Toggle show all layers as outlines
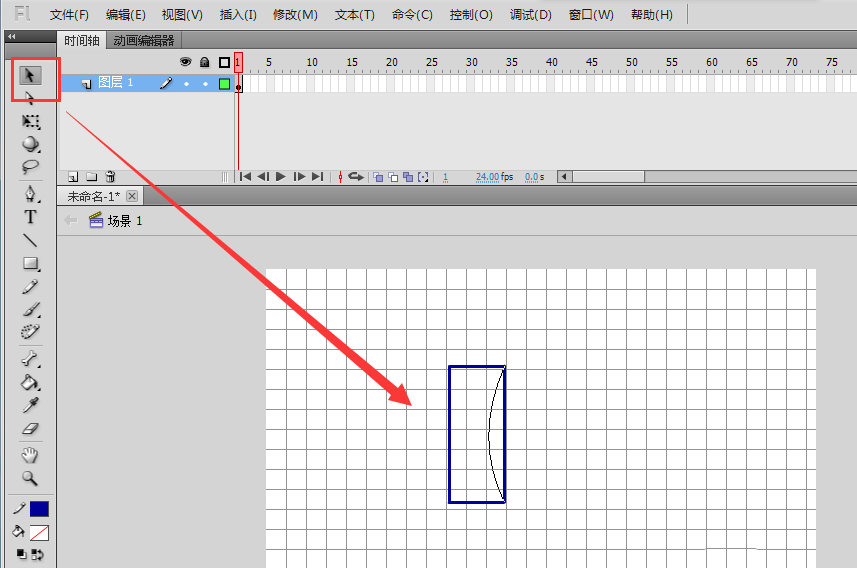This screenshot has width=857, height=568. tap(224, 62)
